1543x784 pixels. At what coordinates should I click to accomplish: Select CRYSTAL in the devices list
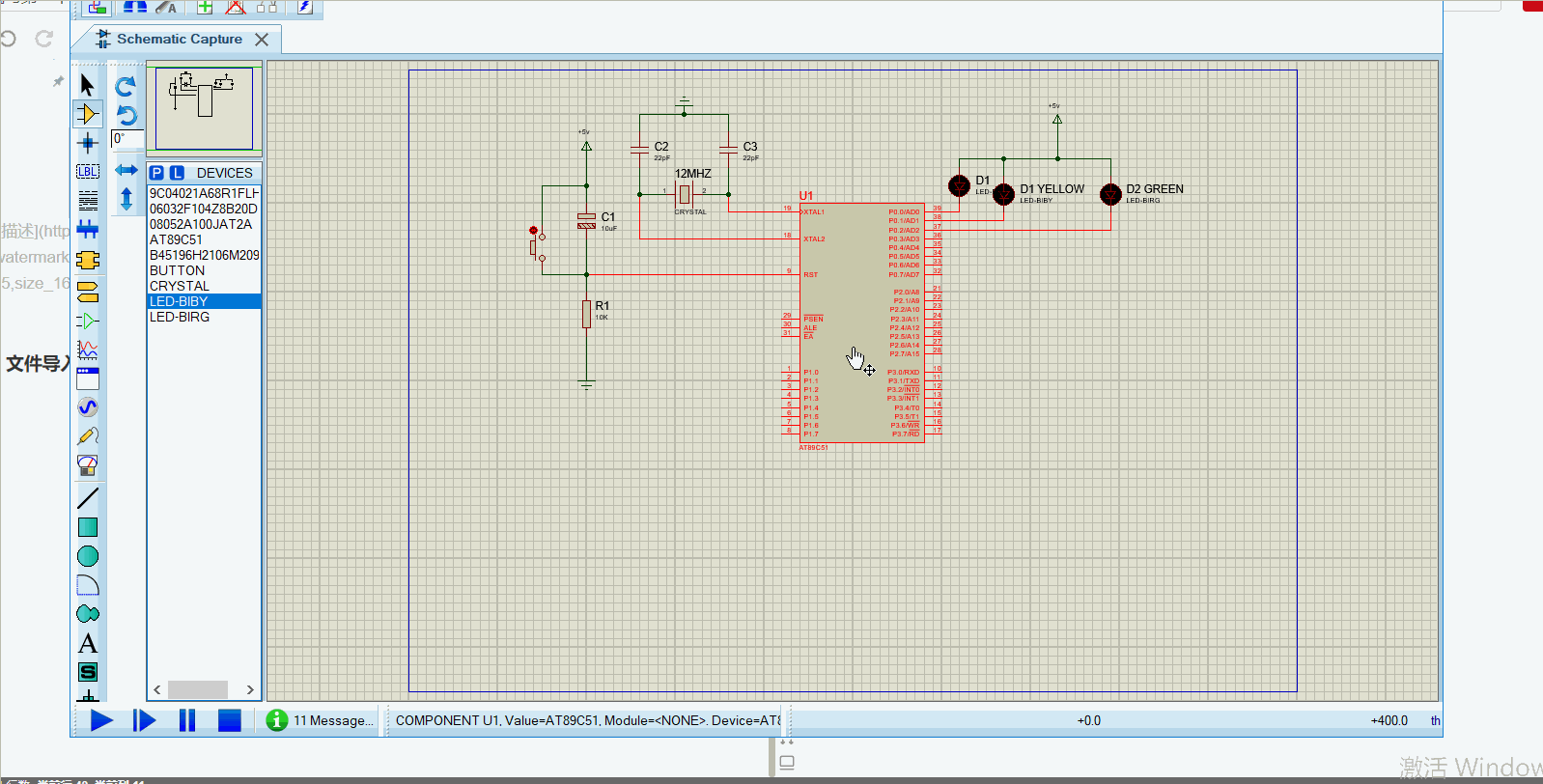pyautogui.click(x=180, y=286)
